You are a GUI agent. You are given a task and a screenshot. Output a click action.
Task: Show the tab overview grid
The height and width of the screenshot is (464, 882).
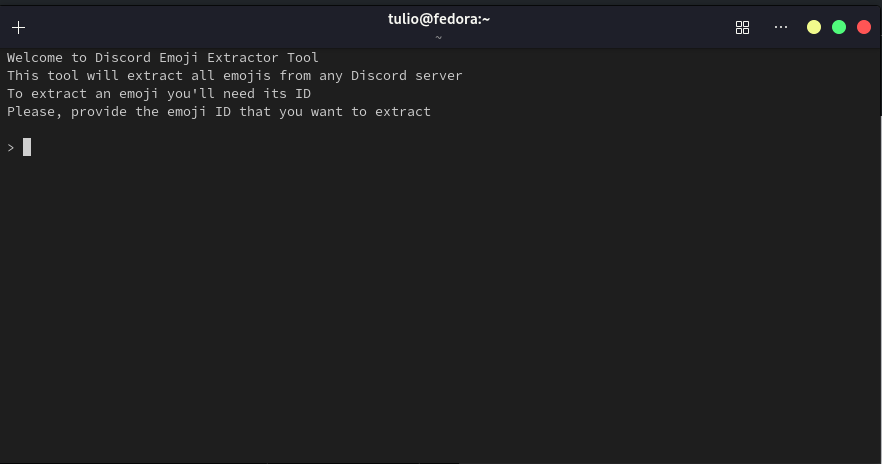(742, 28)
